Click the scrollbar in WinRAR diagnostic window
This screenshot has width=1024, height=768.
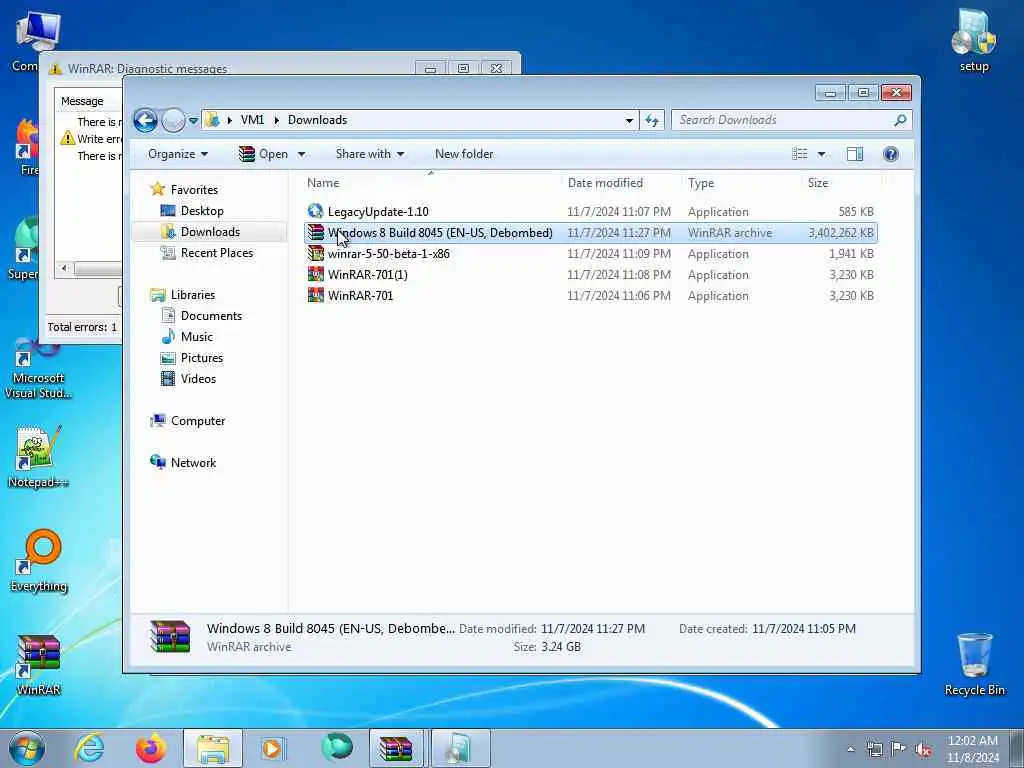coord(97,269)
